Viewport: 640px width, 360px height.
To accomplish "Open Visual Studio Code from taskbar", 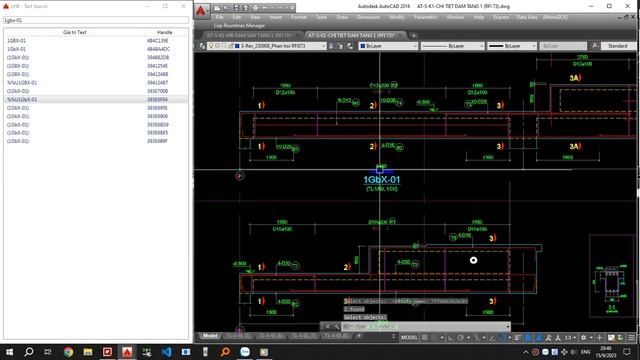I will [166, 352].
